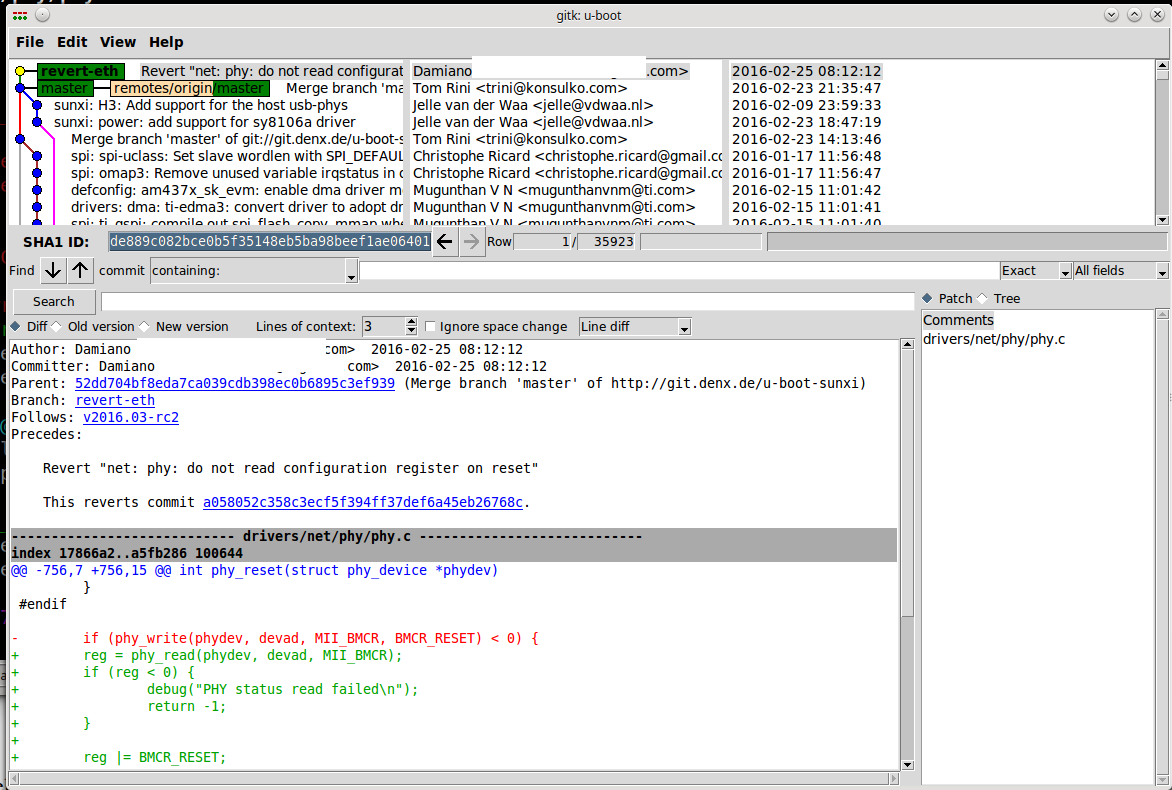The image size is (1172, 790).
Task: Select the commit dated 2016-02-23 14:13:46
Action: pos(806,139)
